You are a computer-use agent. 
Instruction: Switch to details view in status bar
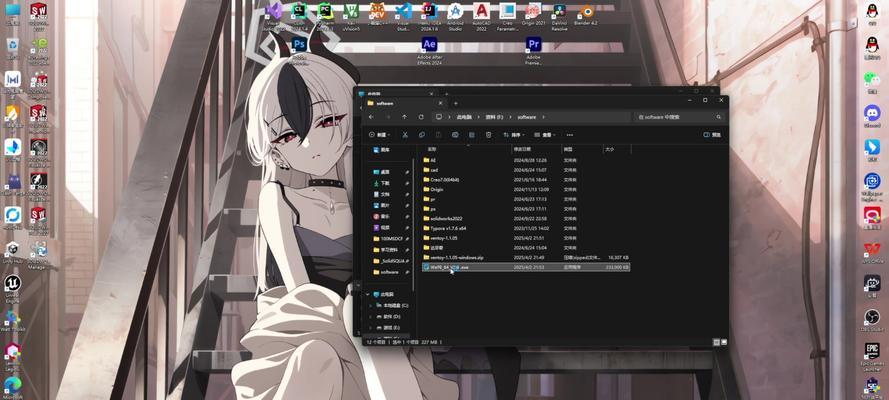[x=716, y=342]
